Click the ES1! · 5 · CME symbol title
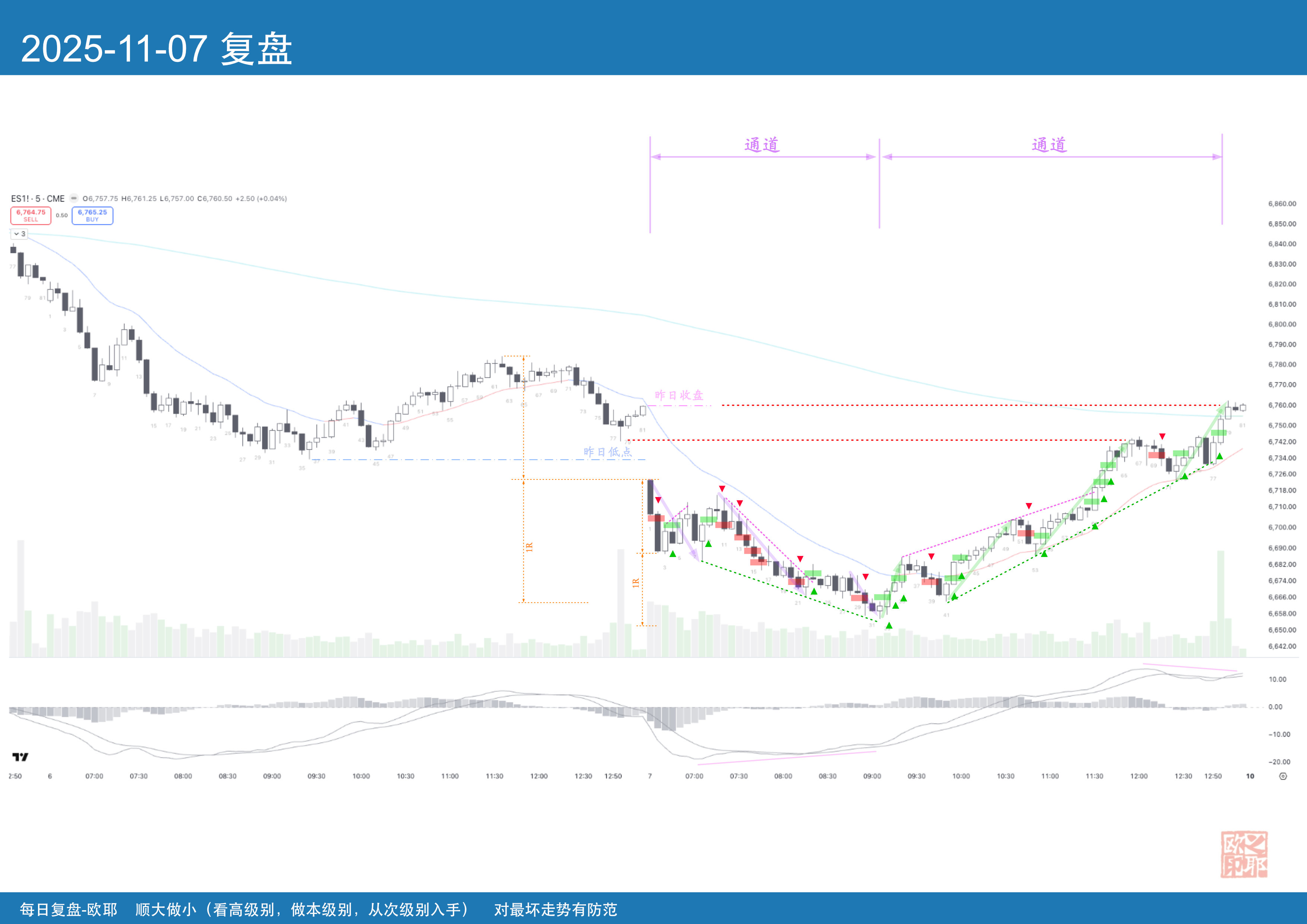The height and width of the screenshot is (924, 1307). [38, 199]
